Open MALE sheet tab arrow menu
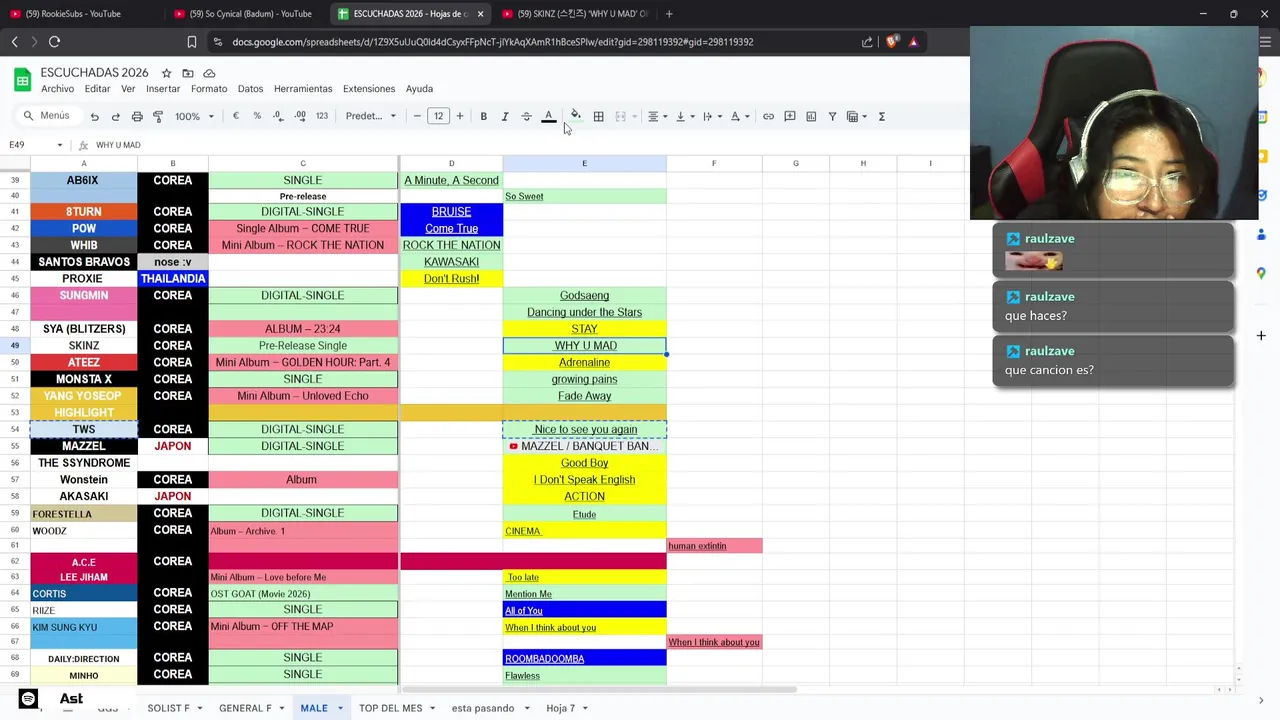Screen dimensions: 1280x720 pyautogui.click(x=341, y=708)
